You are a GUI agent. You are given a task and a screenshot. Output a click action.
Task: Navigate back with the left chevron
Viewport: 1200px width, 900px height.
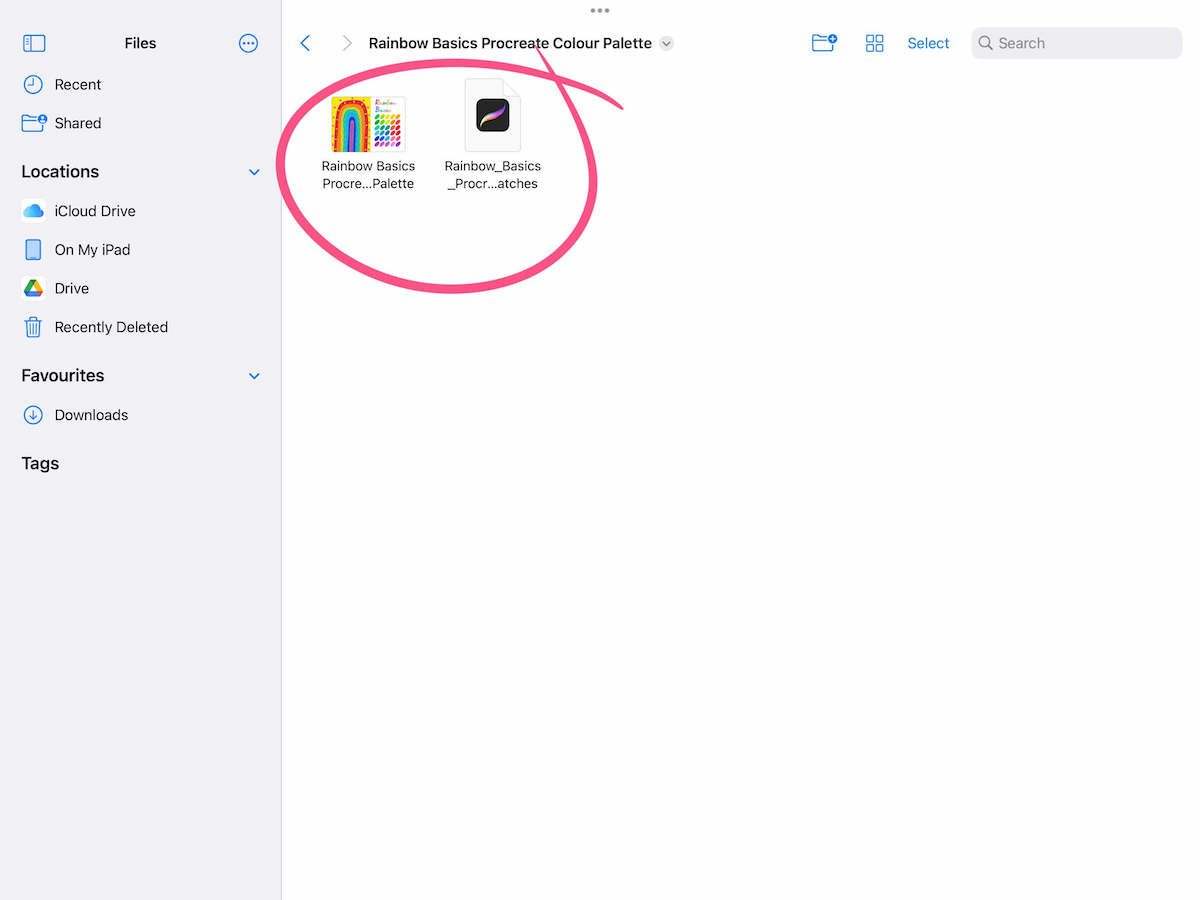coord(305,43)
